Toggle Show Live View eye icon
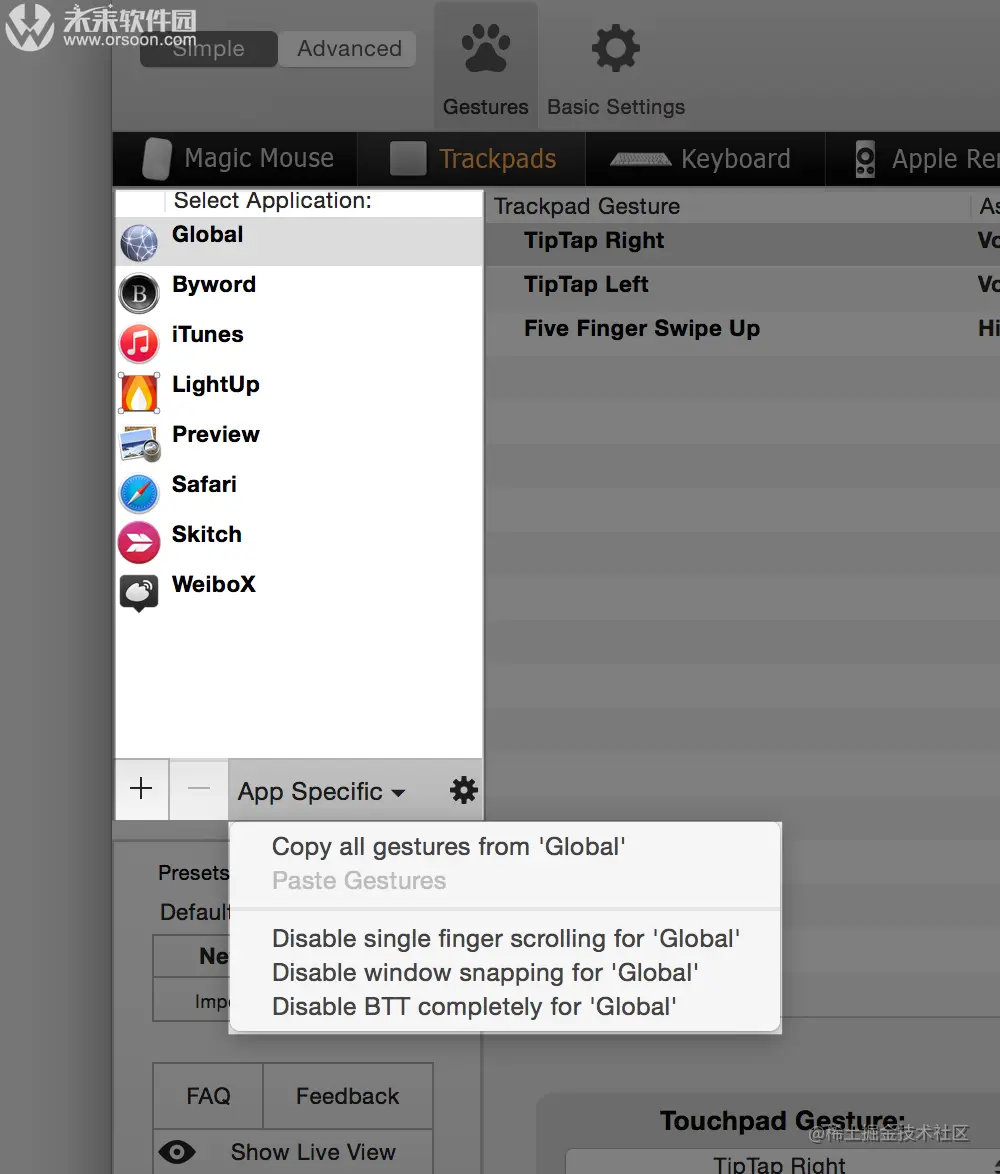Viewport: 1000px width, 1174px height. click(x=177, y=1152)
